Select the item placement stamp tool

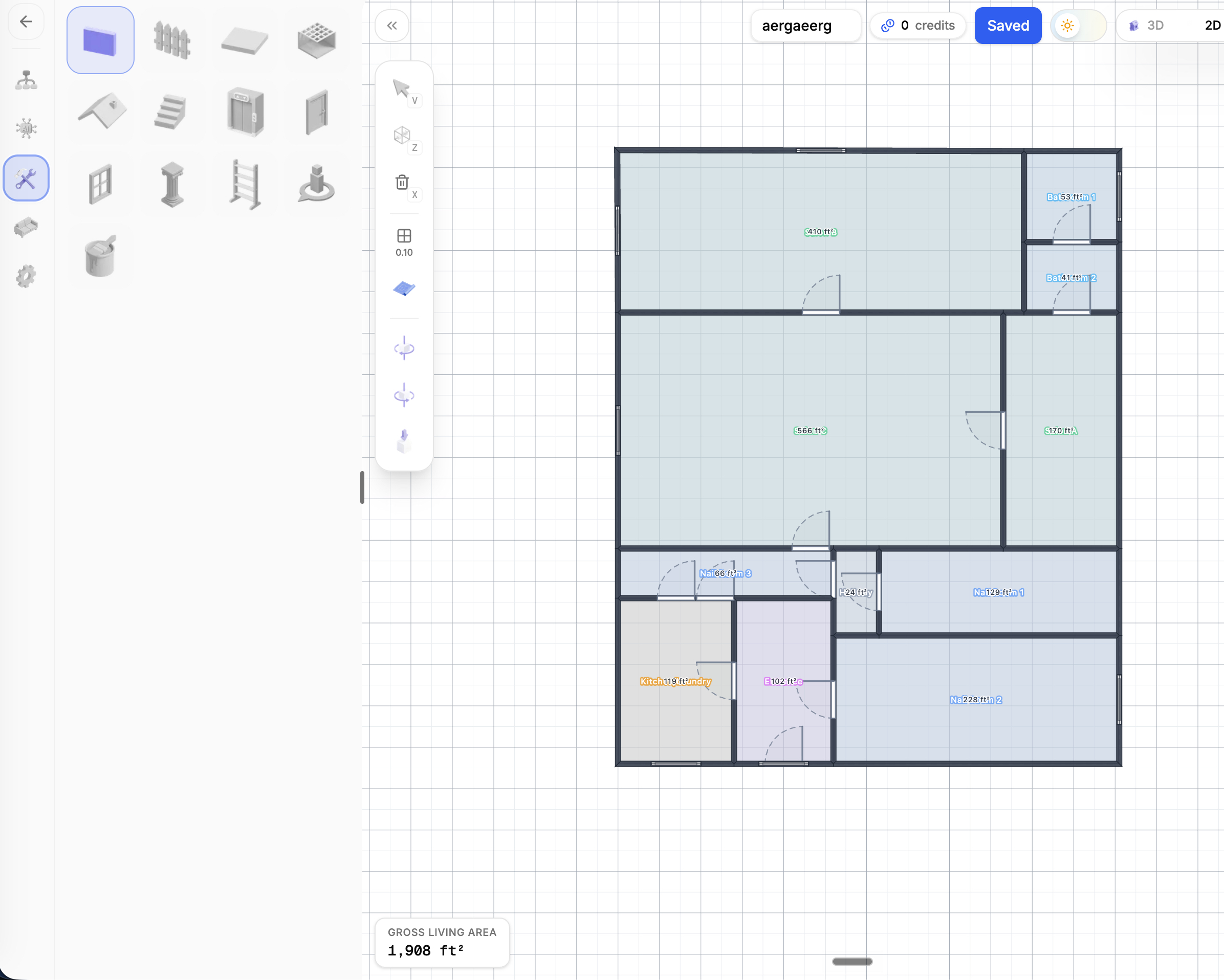coord(317,184)
